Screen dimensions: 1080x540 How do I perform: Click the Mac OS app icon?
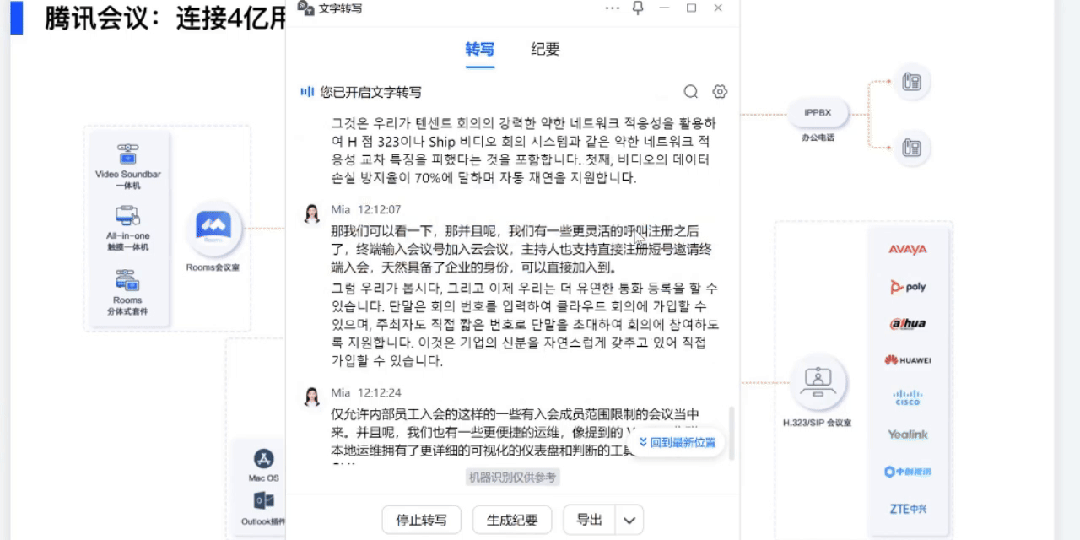pos(264,459)
